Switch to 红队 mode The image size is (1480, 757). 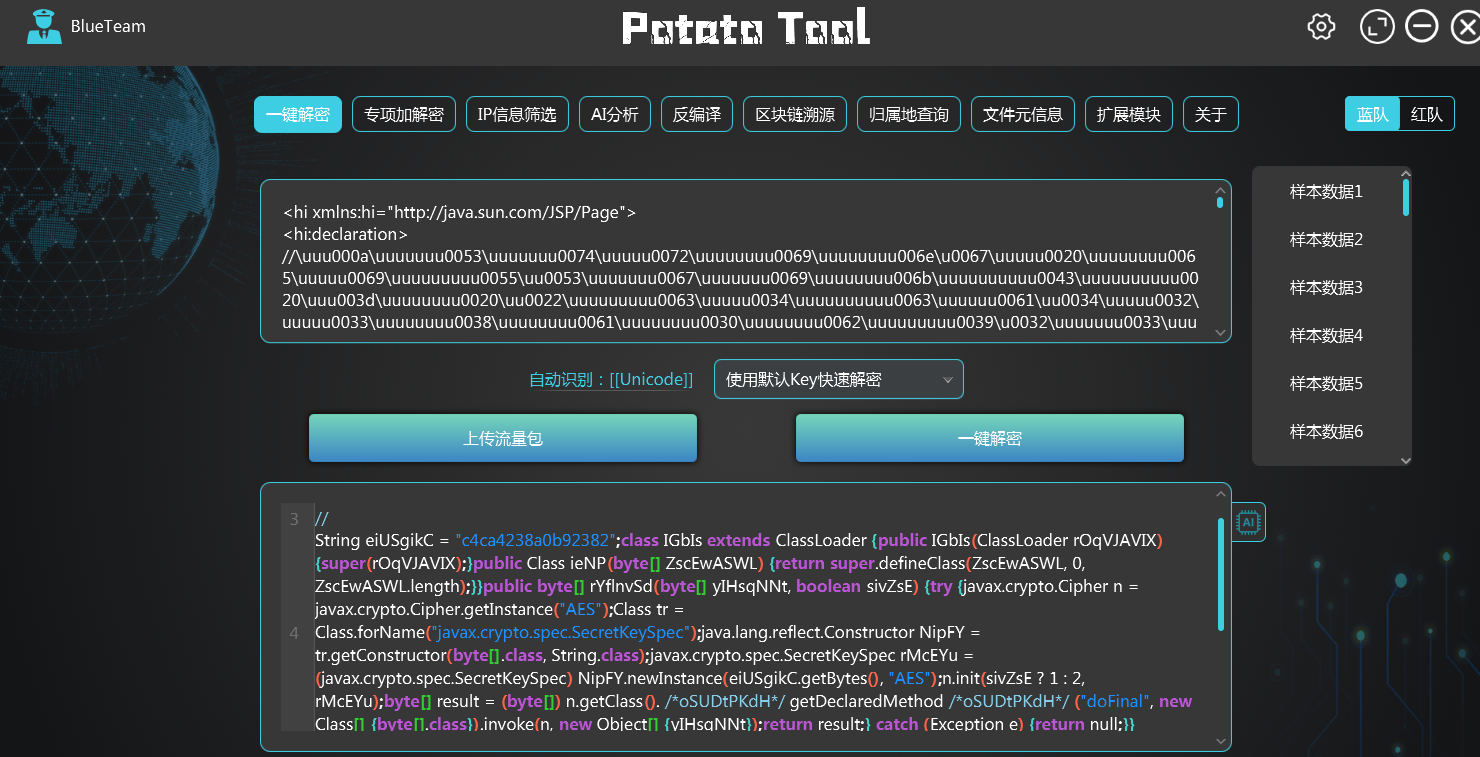click(1426, 114)
